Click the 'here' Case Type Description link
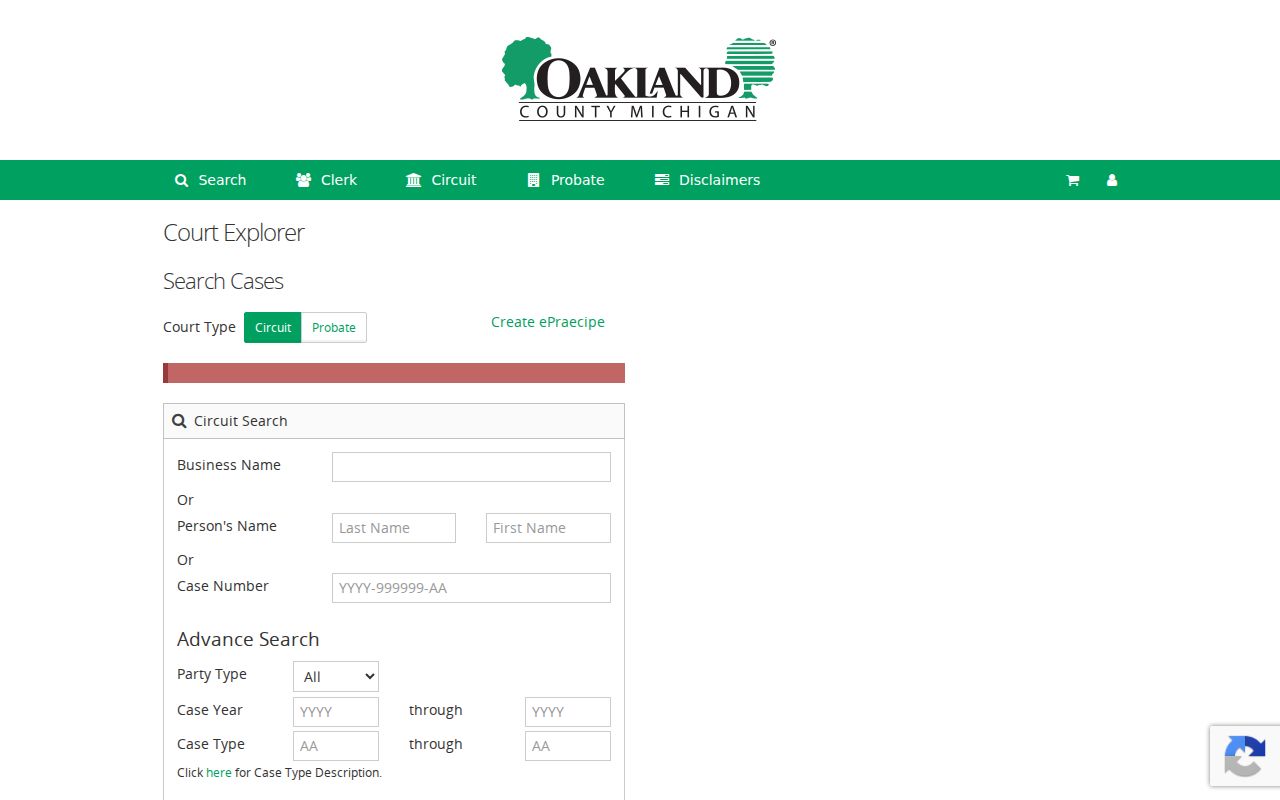 [x=219, y=773]
